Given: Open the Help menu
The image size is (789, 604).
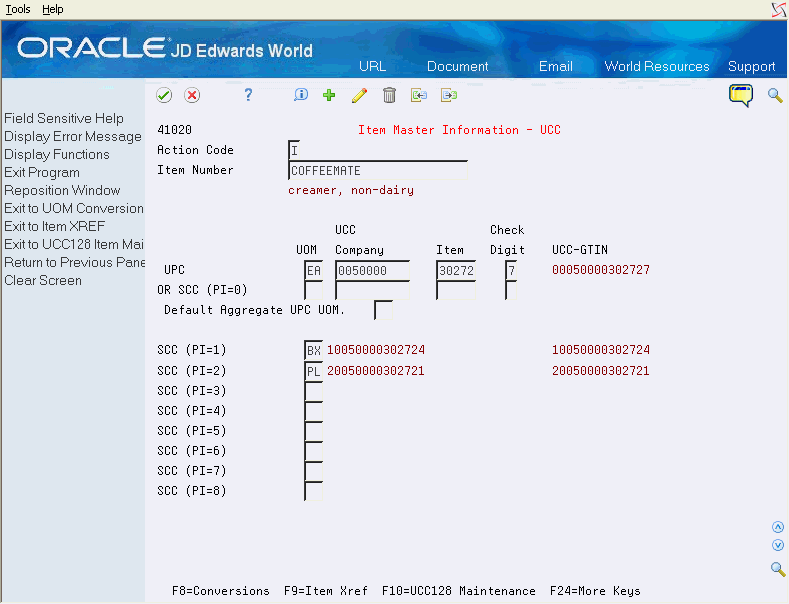Looking at the screenshot, I should pos(52,9).
